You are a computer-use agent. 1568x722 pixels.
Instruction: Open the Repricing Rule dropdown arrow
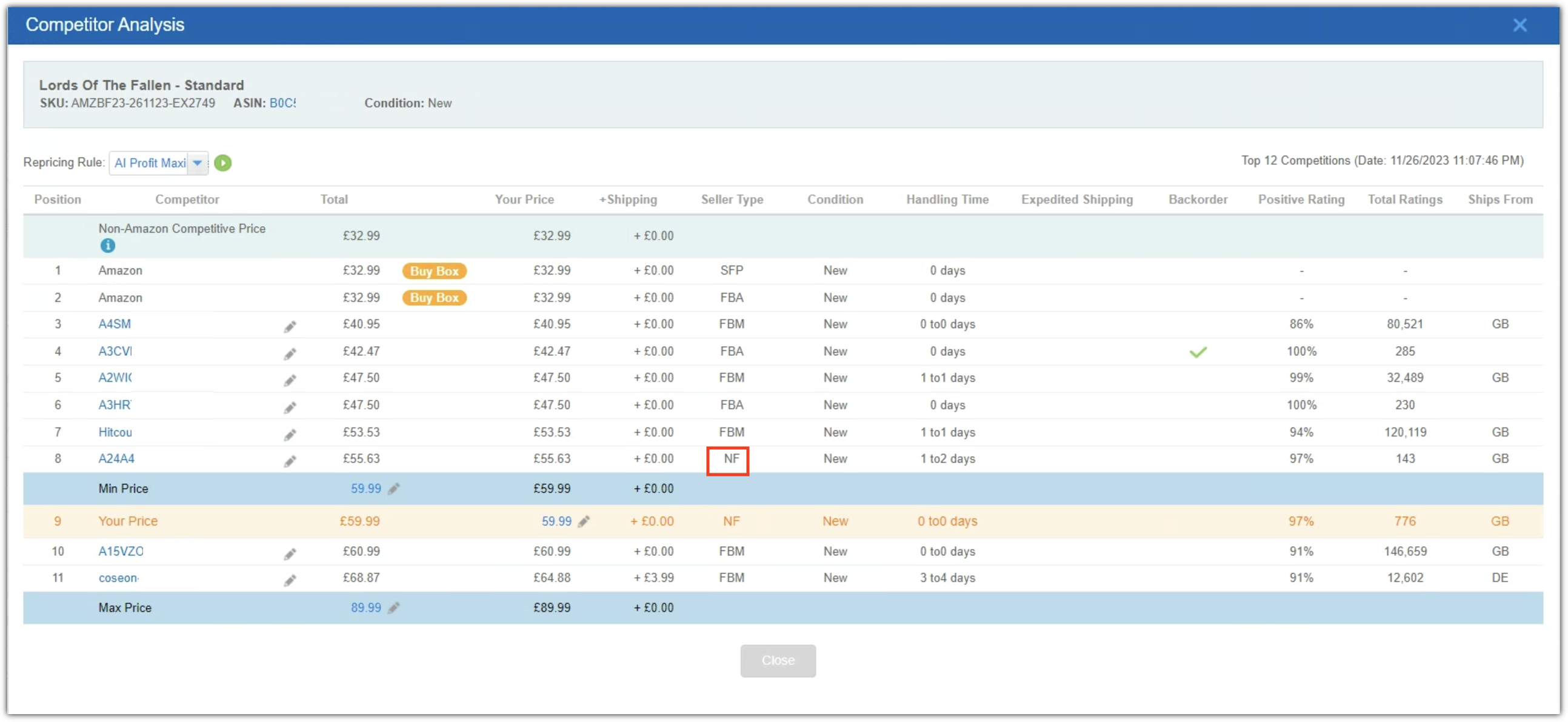click(197, 163)
